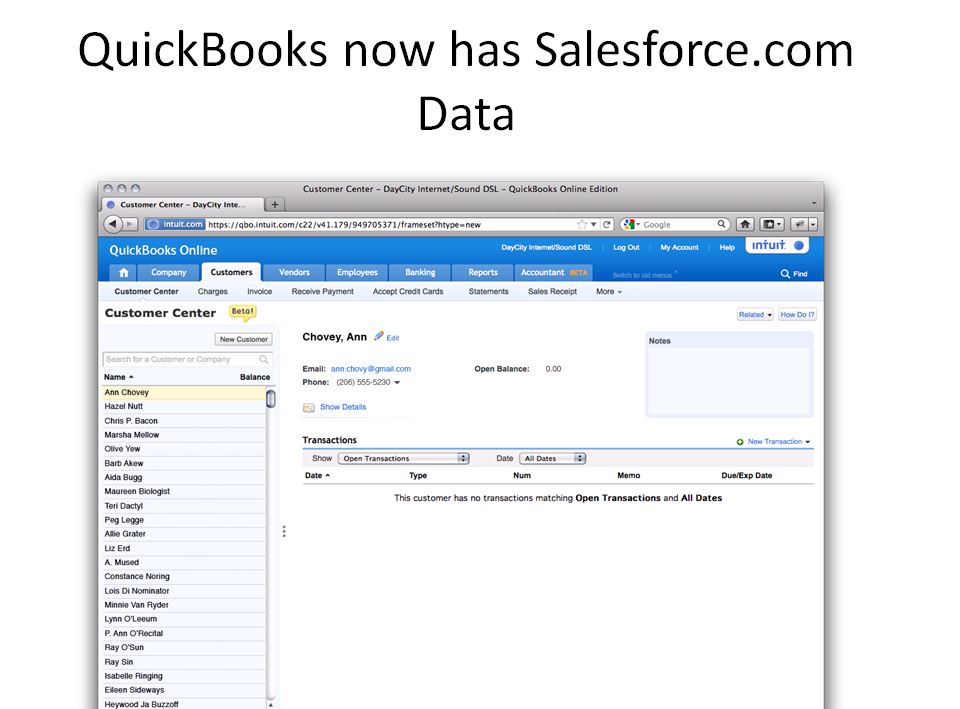Open the Sales Receipt submenu item

coord(552,291)
